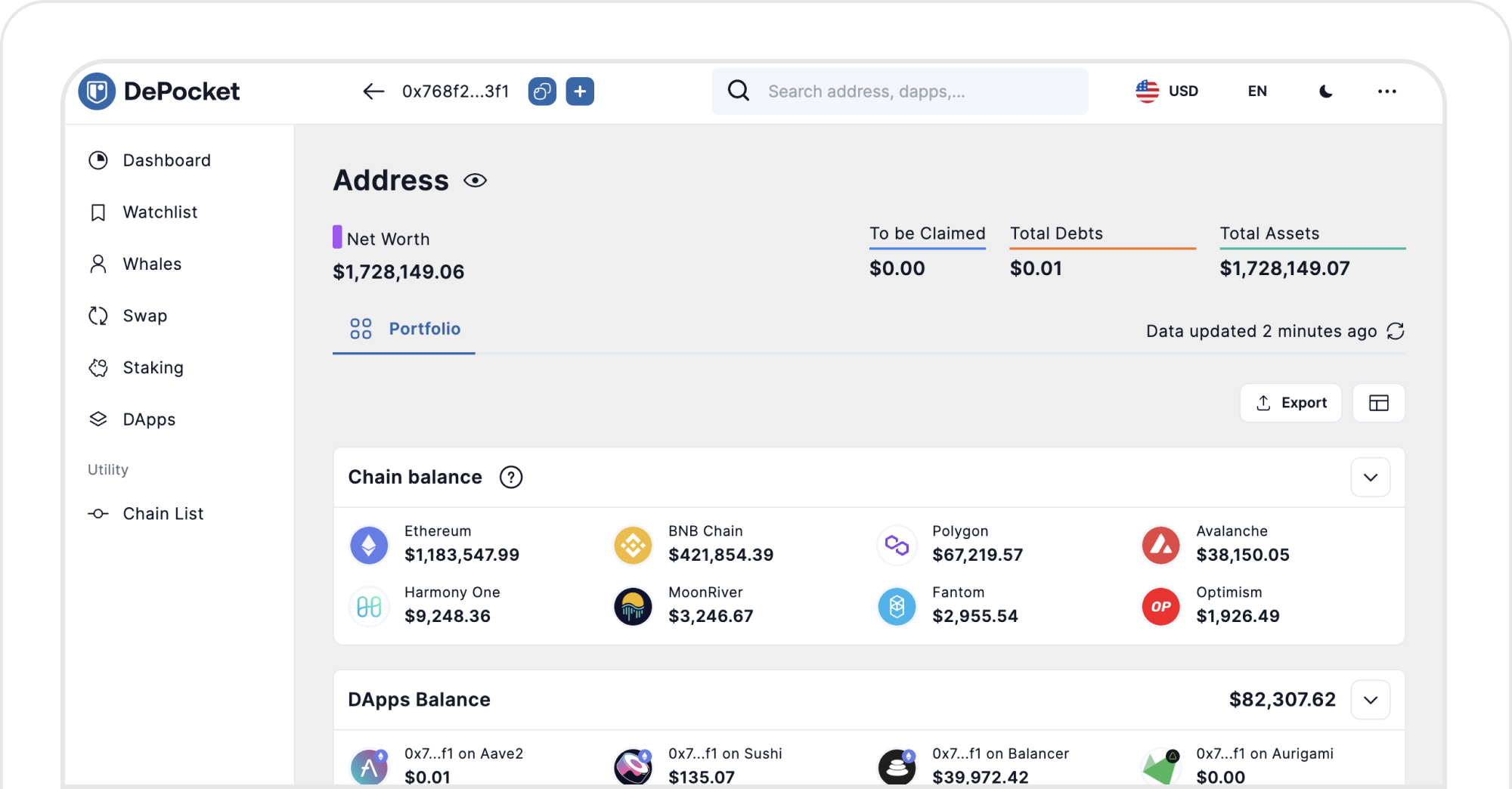Click the Avalanche chain icon

[1160, 545]
